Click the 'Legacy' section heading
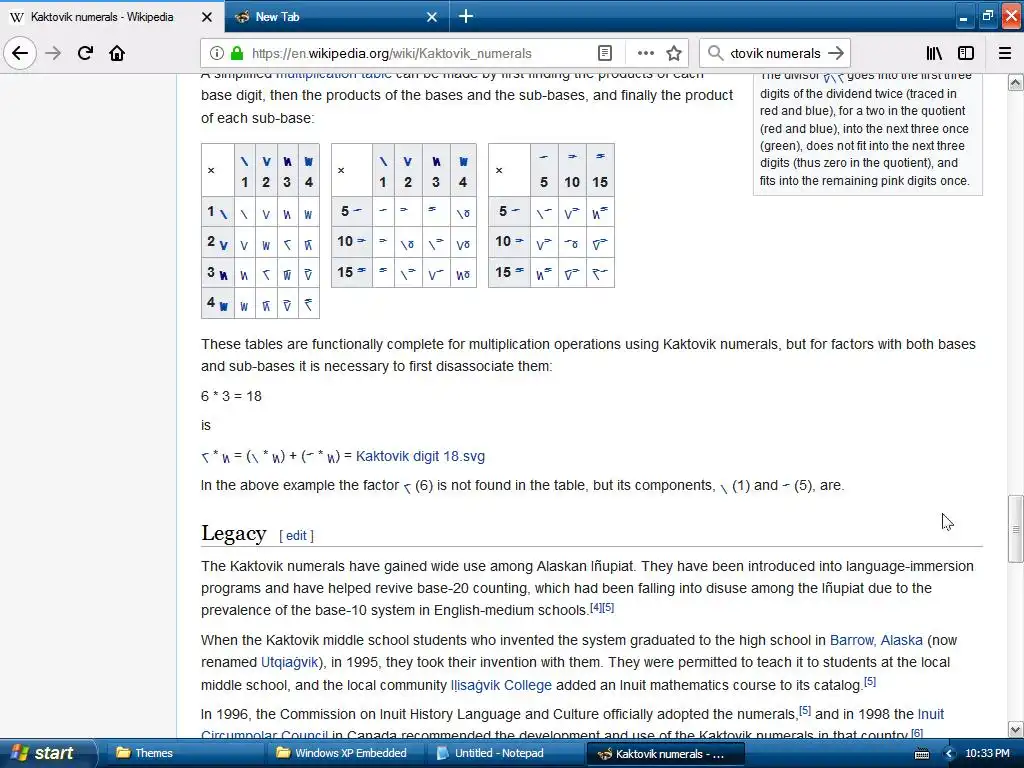The width and height of the screenshot is (1024, 768). click(x=234, y=533)
